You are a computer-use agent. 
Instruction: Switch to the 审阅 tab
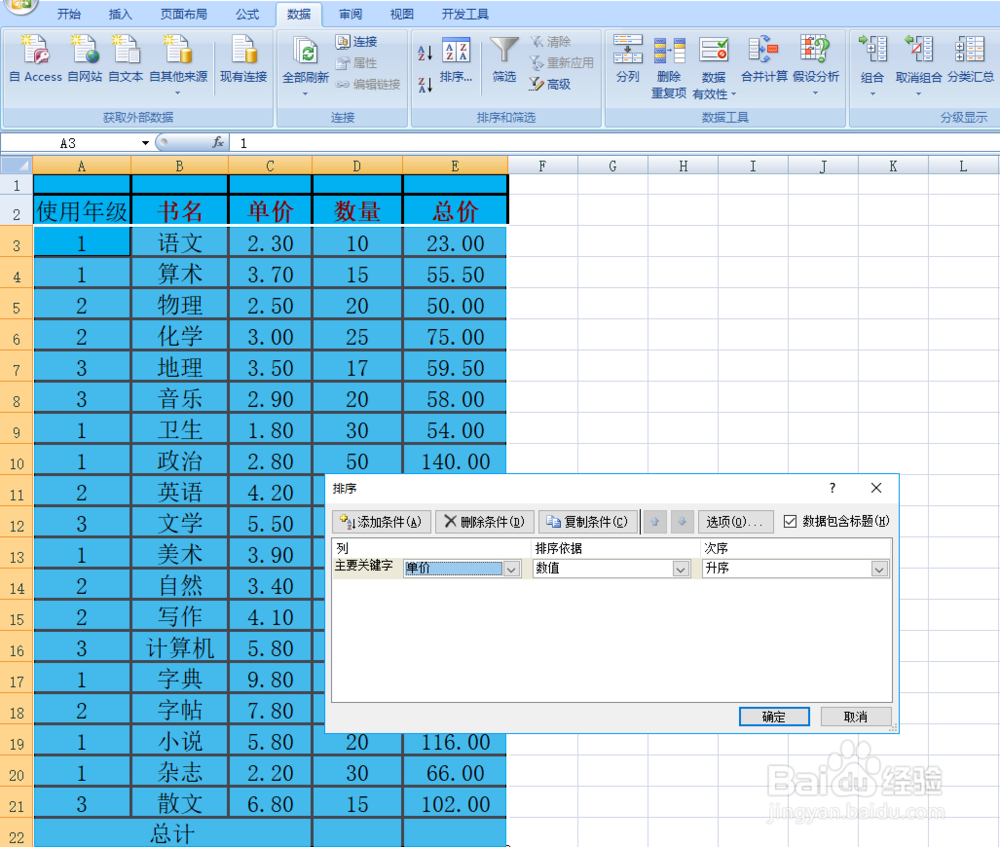tap(350, 14)
